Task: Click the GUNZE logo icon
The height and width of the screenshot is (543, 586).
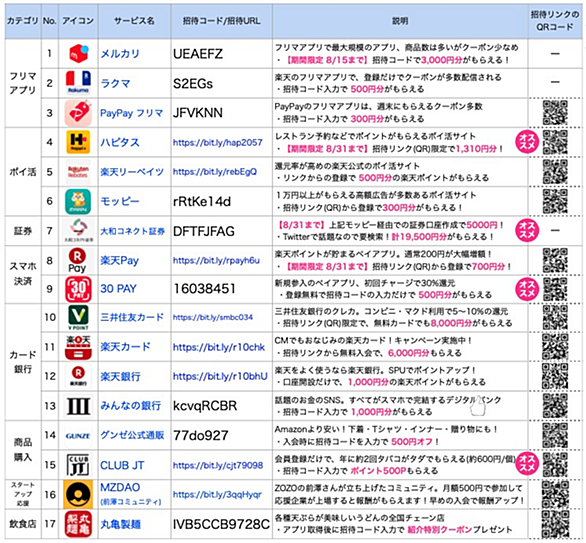Action: [78, 436]
